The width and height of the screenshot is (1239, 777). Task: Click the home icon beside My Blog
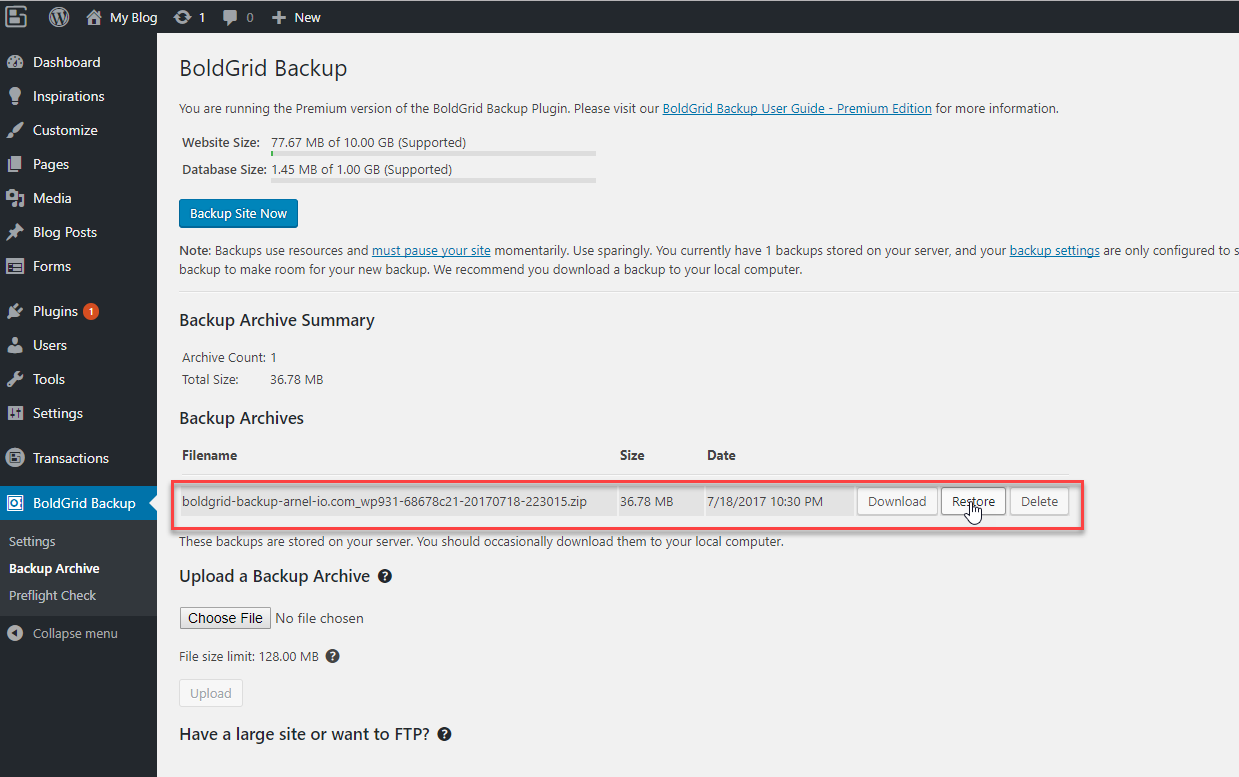94,17
